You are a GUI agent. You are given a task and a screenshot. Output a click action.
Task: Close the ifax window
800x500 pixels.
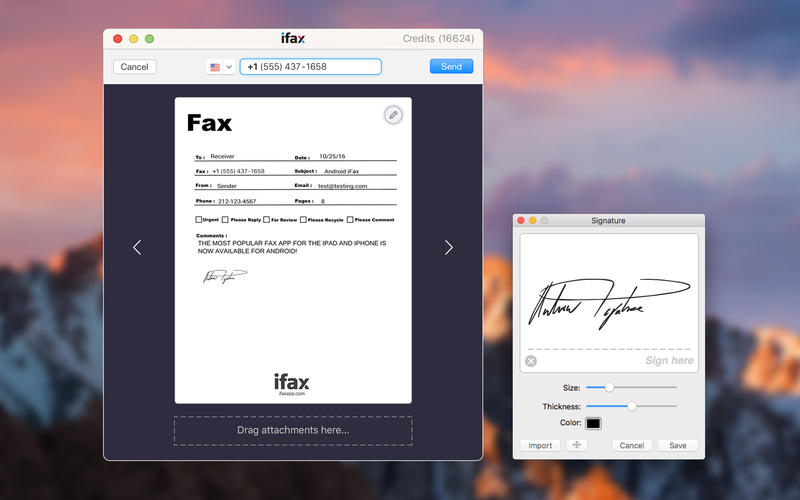click(x=117, y=39)
